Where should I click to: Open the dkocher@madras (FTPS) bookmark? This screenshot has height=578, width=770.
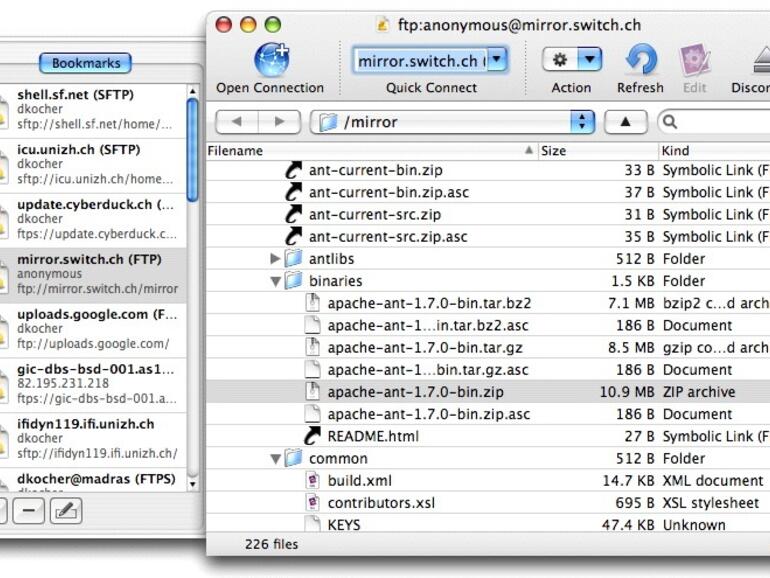click(x=93, y=480)
